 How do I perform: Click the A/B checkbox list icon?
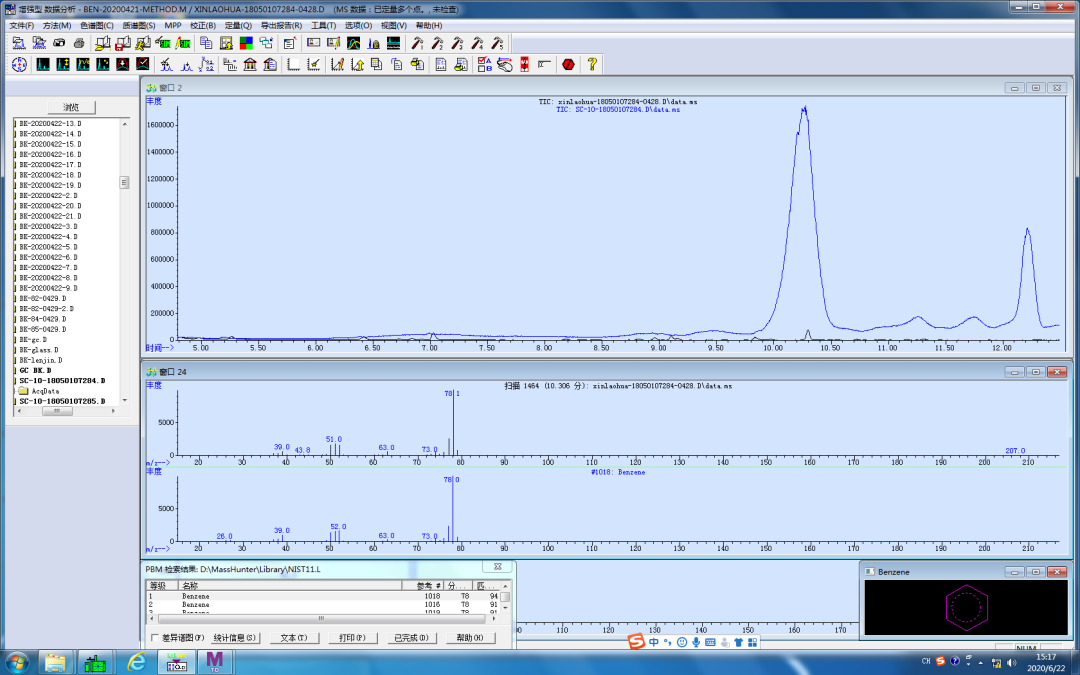[x=484, y=64]
